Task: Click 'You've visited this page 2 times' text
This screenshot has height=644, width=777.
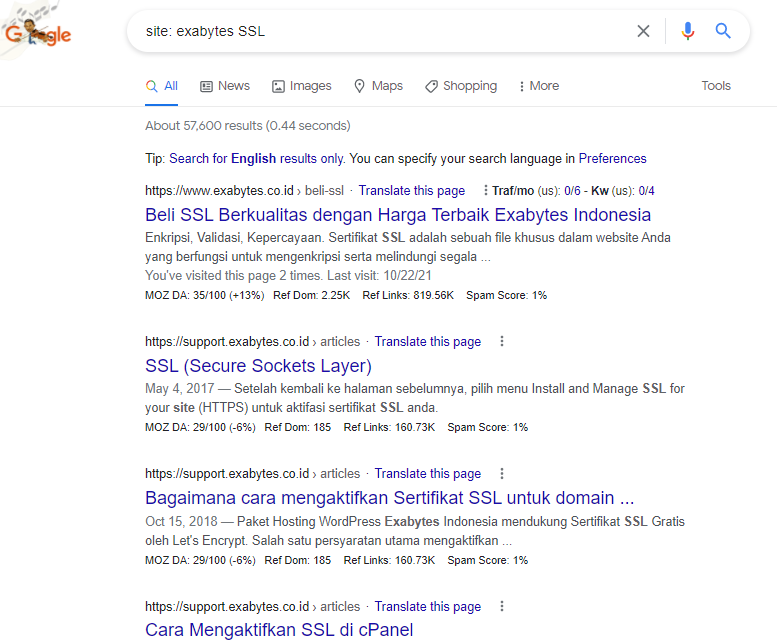Action: 288,275
